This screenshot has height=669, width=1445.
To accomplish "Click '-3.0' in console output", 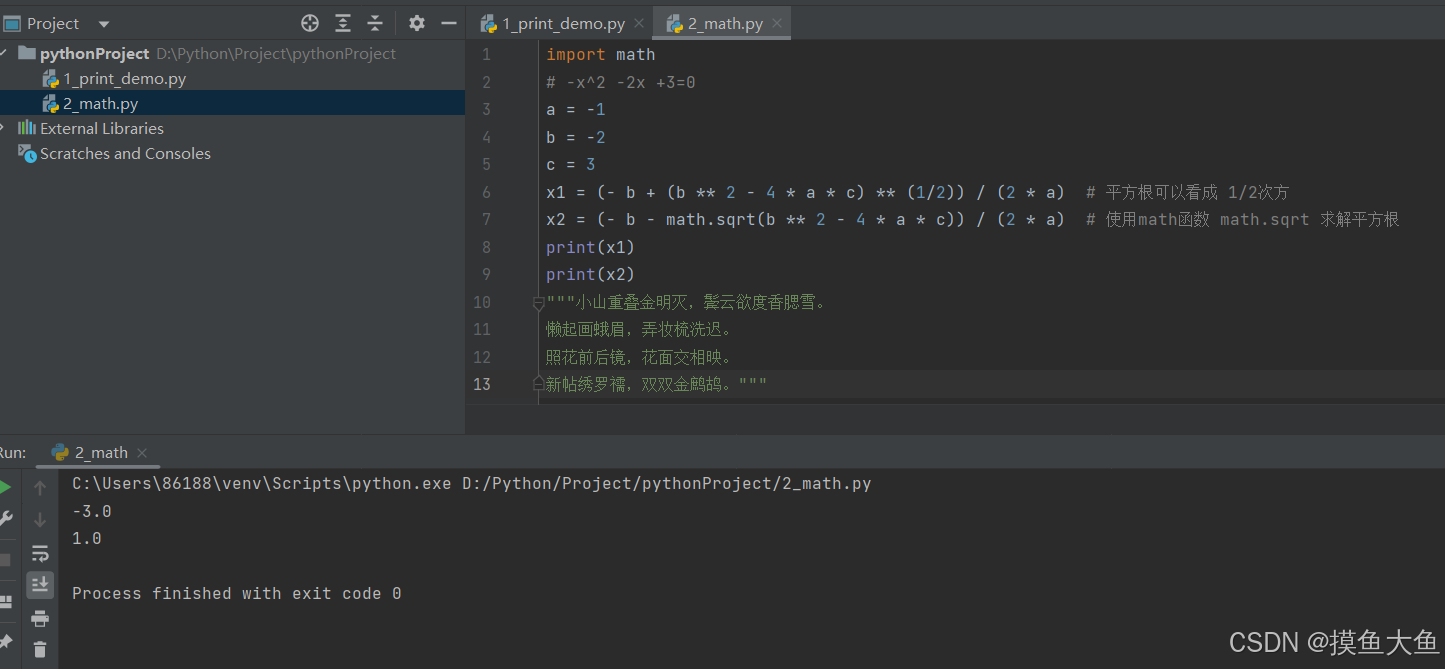I will (92, 511).
